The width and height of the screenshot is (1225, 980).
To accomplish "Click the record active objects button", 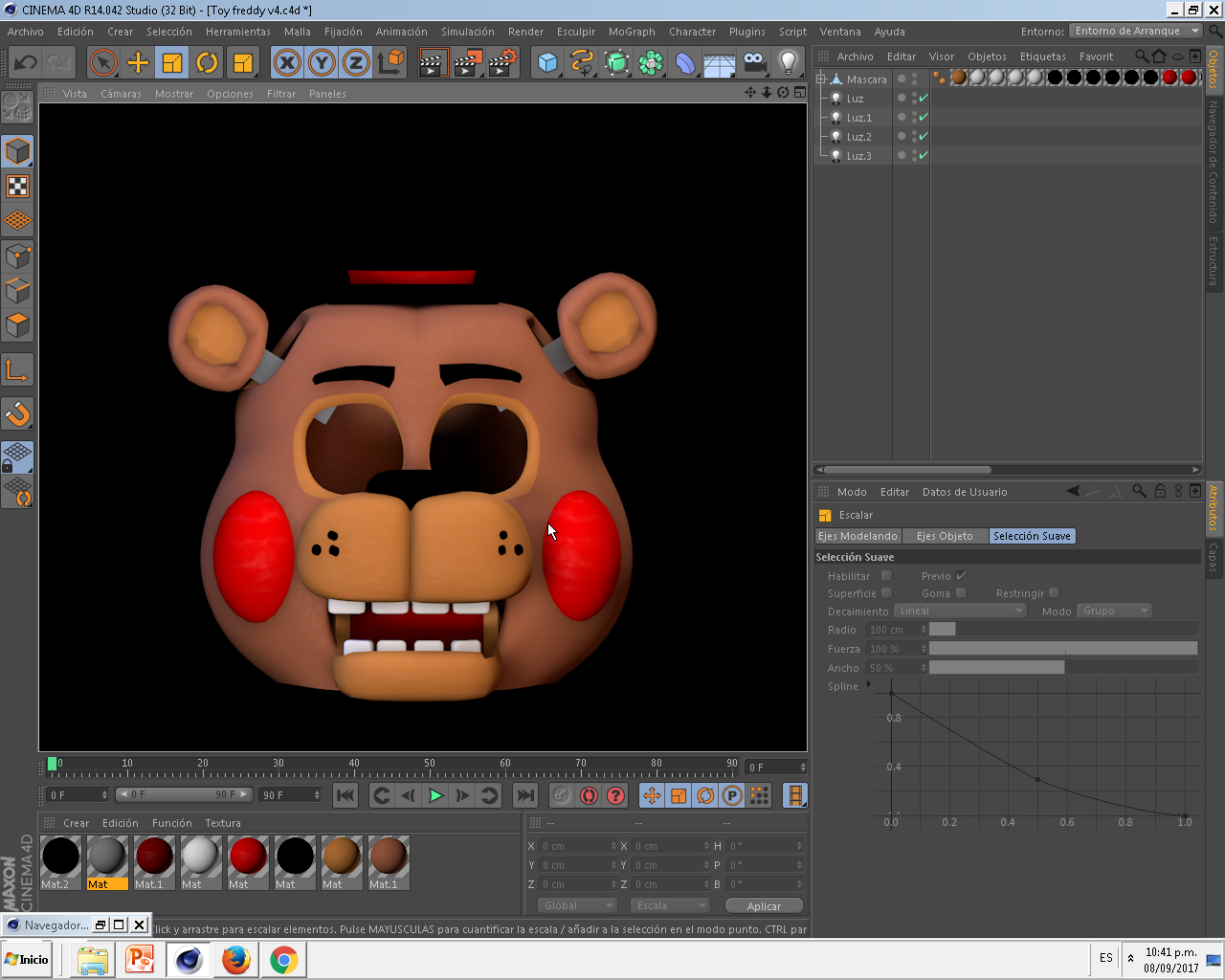I will tap(562, 795).
